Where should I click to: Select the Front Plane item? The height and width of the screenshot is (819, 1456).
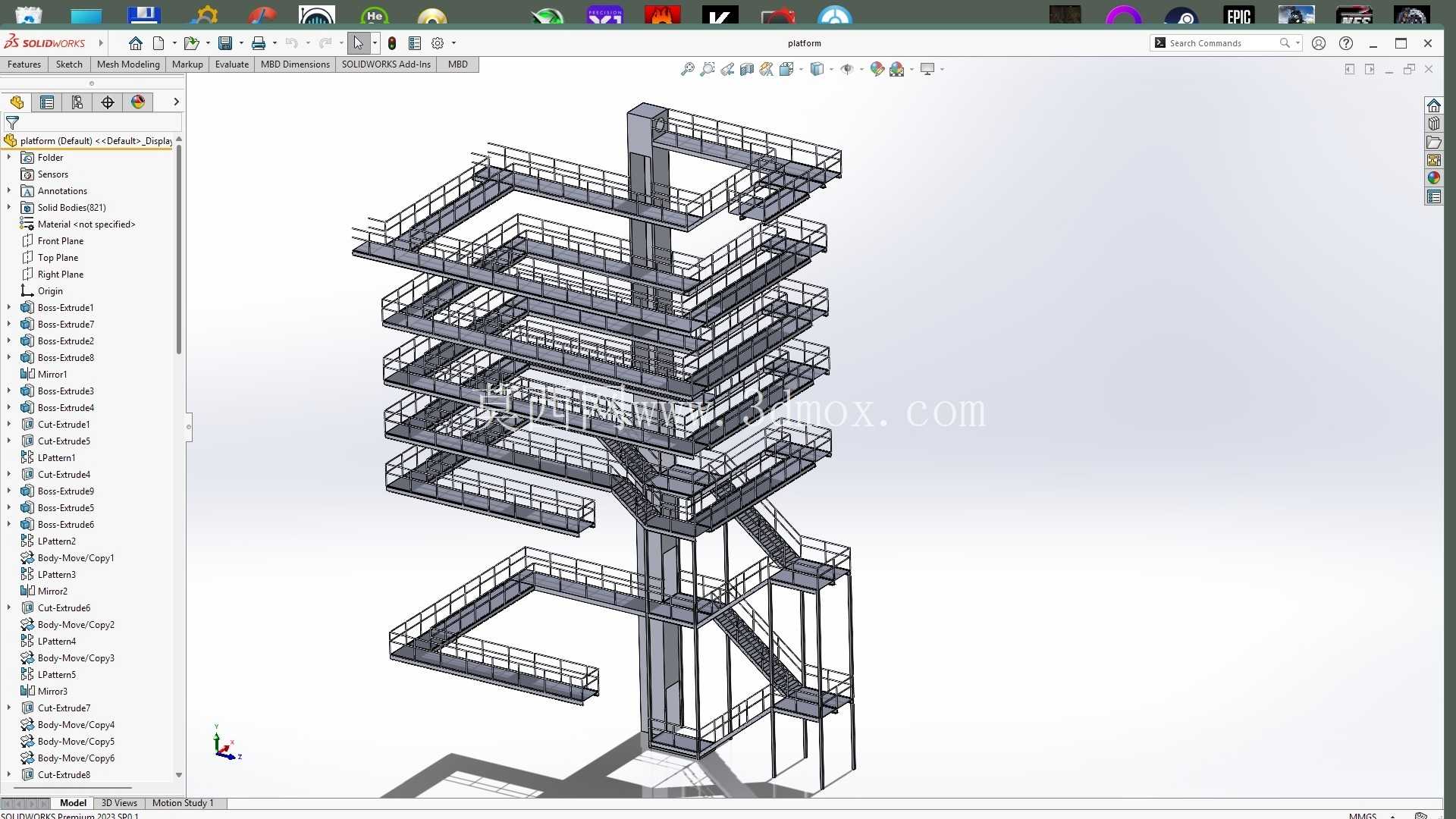tap(61, 240)
